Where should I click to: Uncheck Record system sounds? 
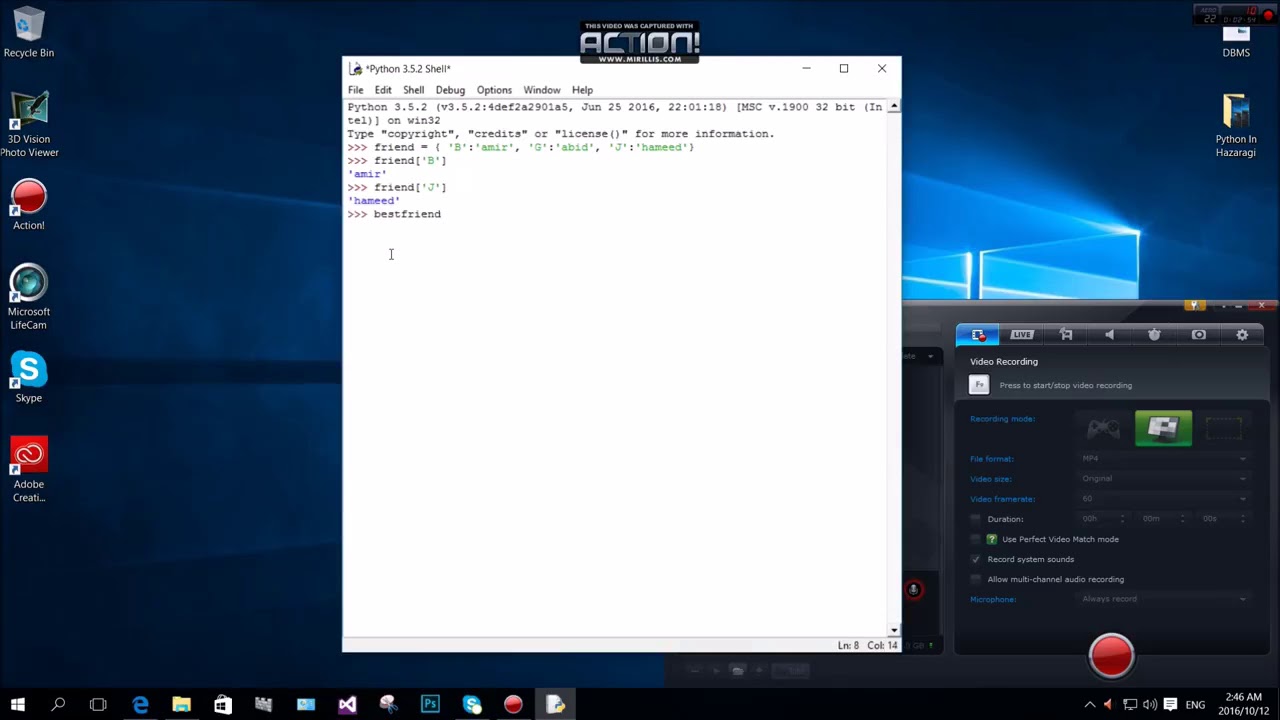[x=976, y=559]
